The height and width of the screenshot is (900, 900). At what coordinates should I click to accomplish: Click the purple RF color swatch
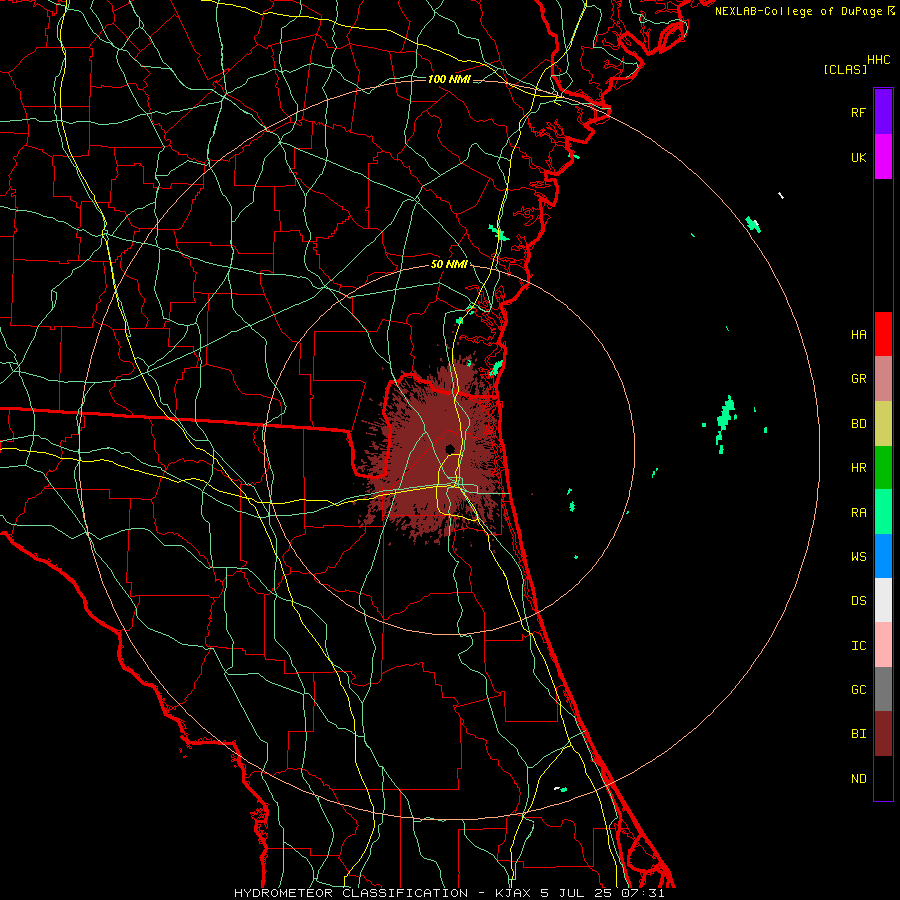click(x=883, y=112)
